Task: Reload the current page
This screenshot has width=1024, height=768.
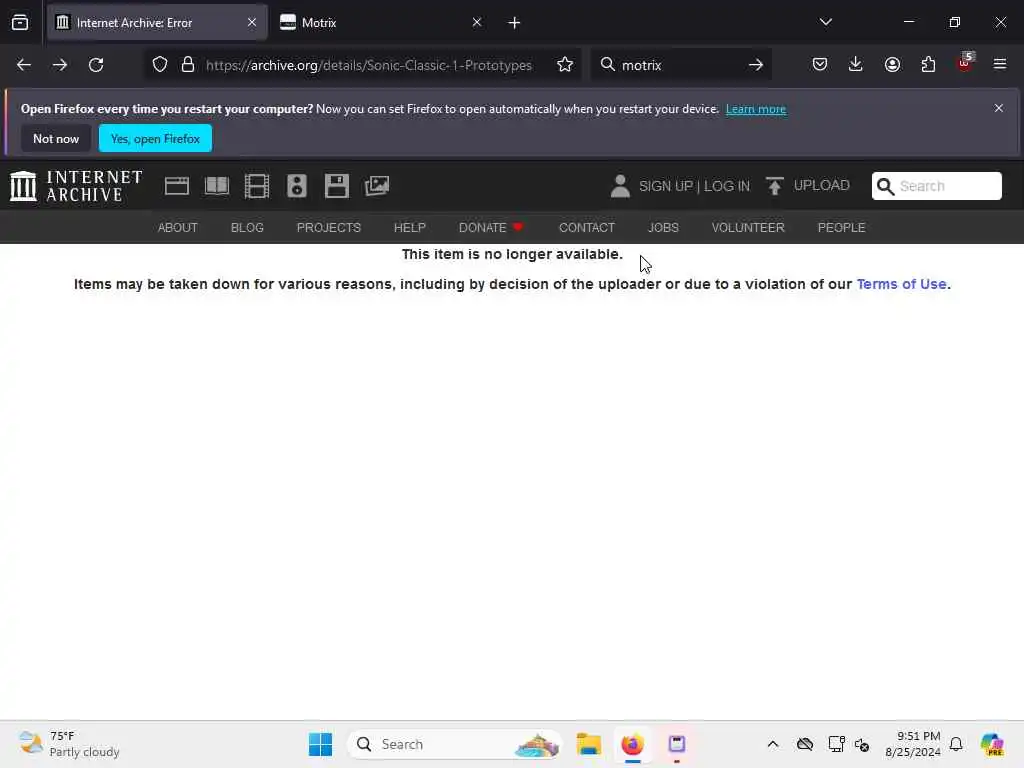Action: click(x=96, y=65)
